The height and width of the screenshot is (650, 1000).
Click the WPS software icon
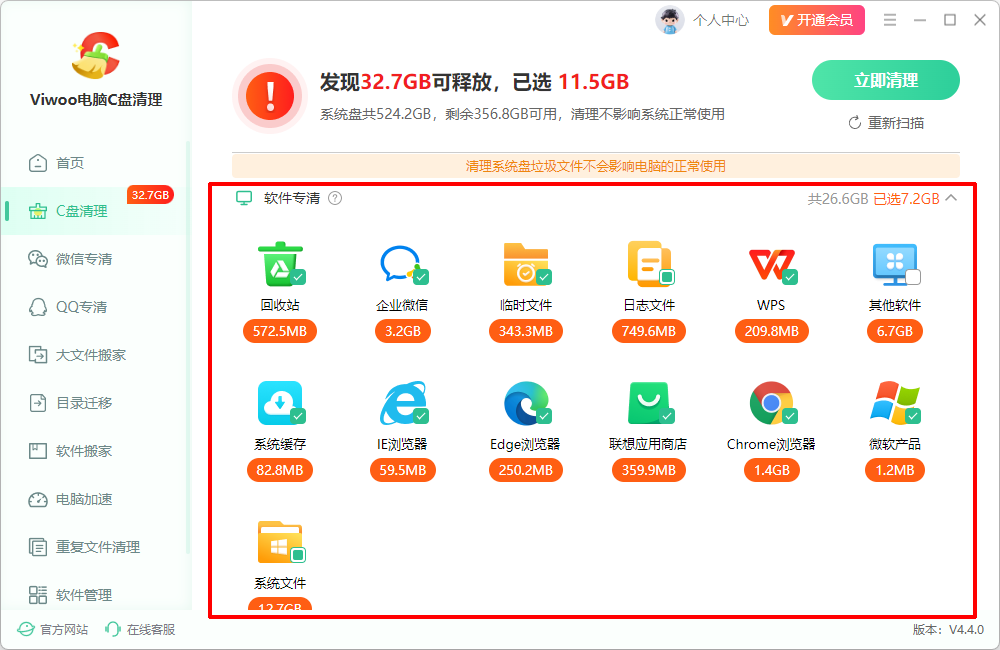pyautogui.click(x=771, y=265)
